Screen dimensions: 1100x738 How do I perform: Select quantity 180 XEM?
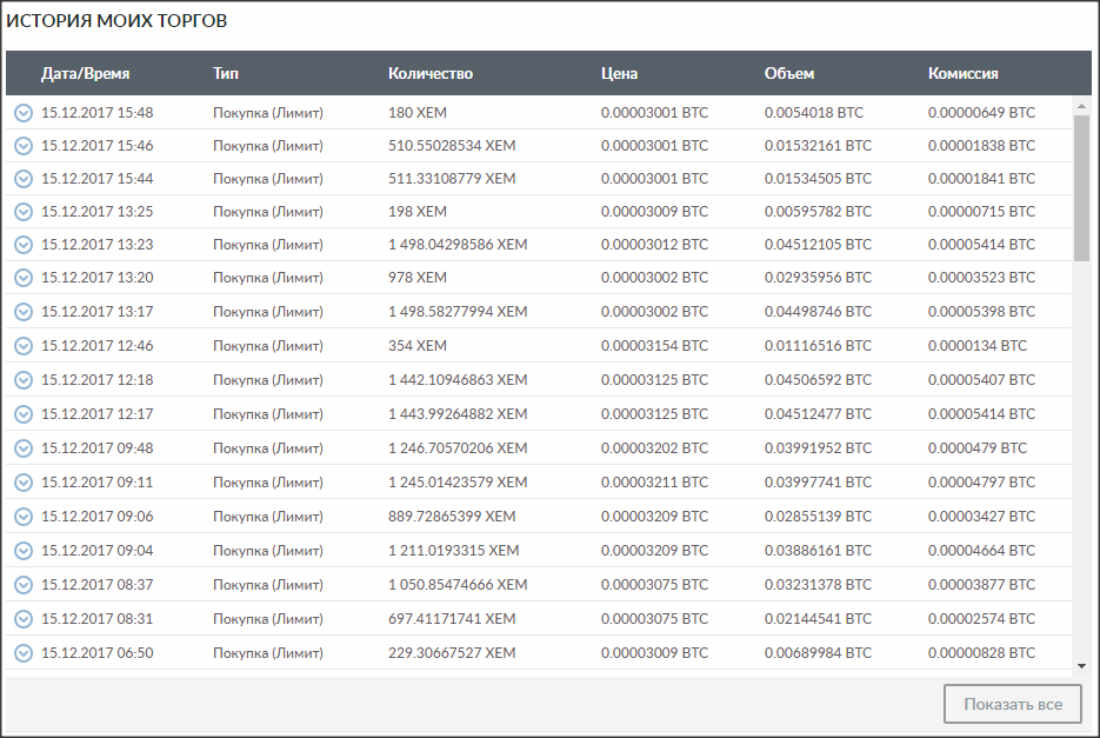tap(417, 113)
